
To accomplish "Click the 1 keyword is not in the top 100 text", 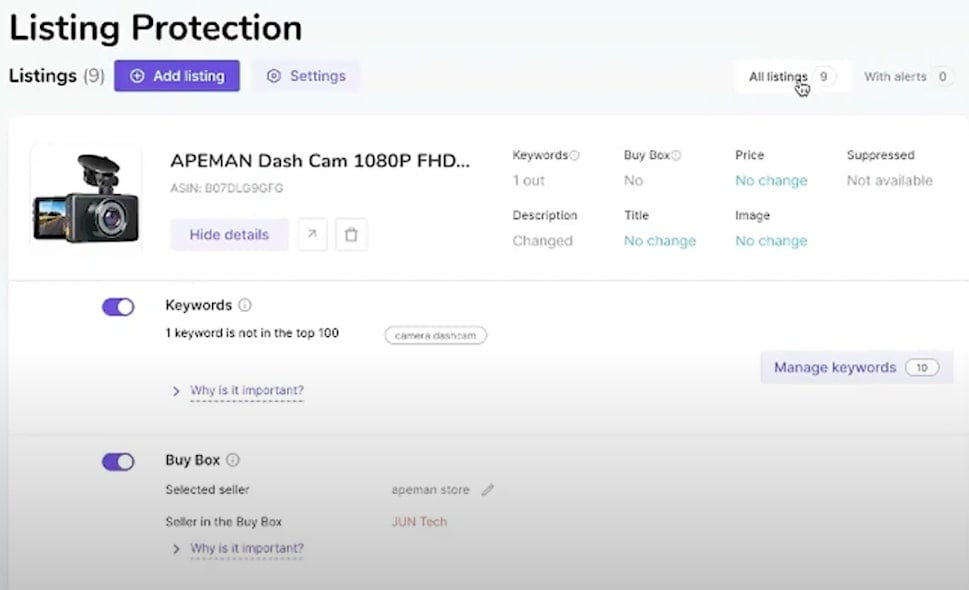I will tap(252, 333).
